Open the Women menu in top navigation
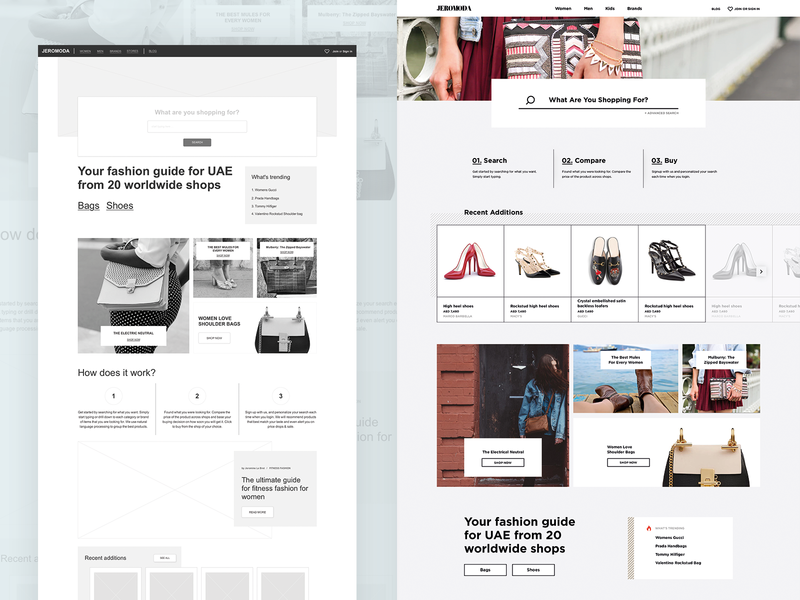The image size is (800, 600). click(x=563, y=8)
